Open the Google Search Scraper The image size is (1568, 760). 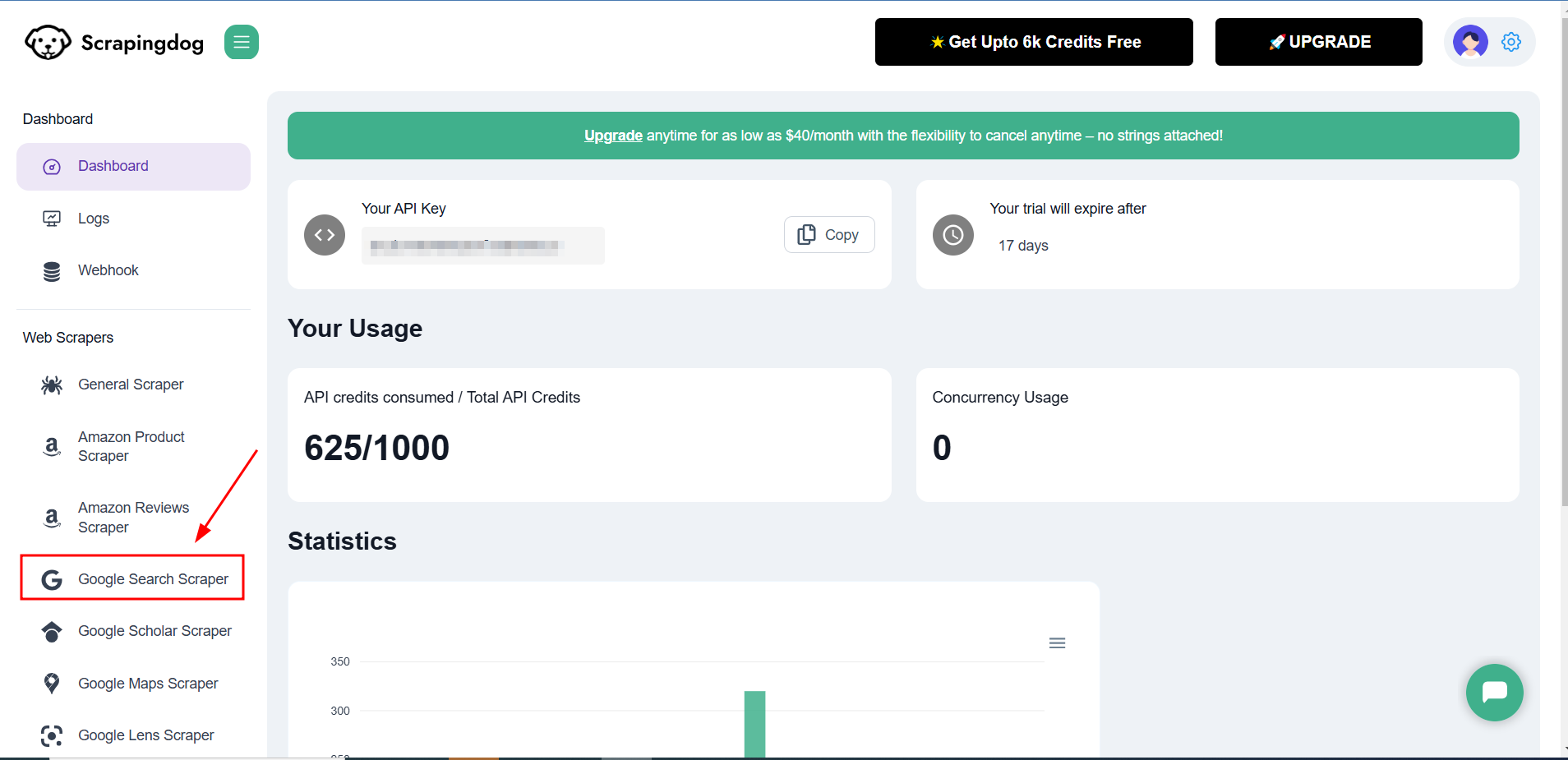[x=152, y=578]
